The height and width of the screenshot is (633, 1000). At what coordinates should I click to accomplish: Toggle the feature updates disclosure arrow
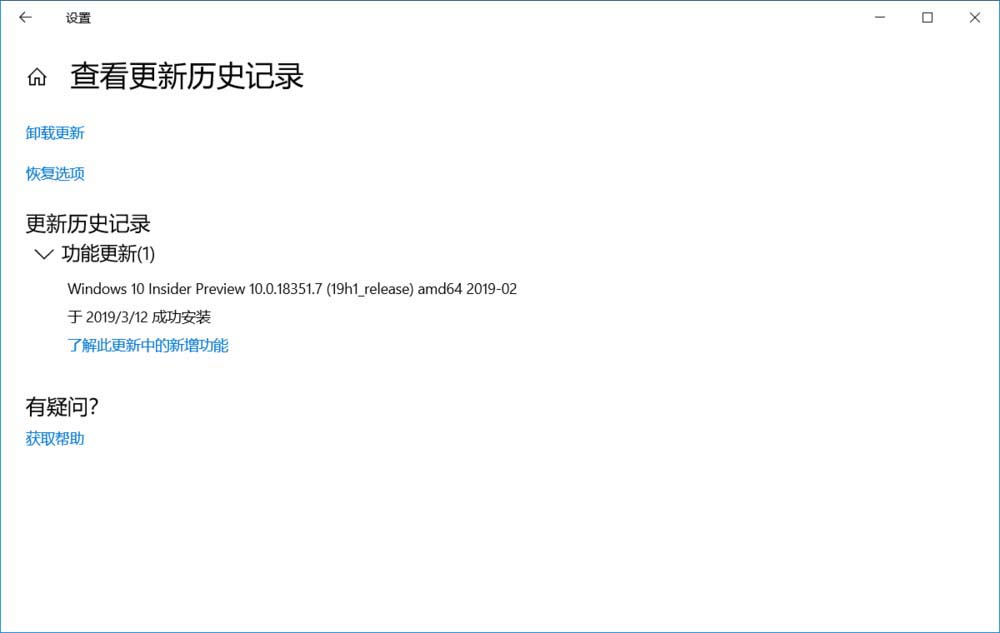coord(42,254)
